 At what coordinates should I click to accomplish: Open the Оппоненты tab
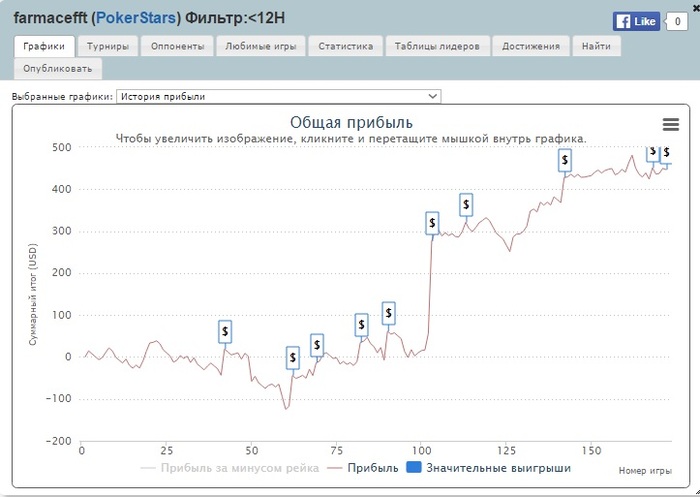click(177, 46)
